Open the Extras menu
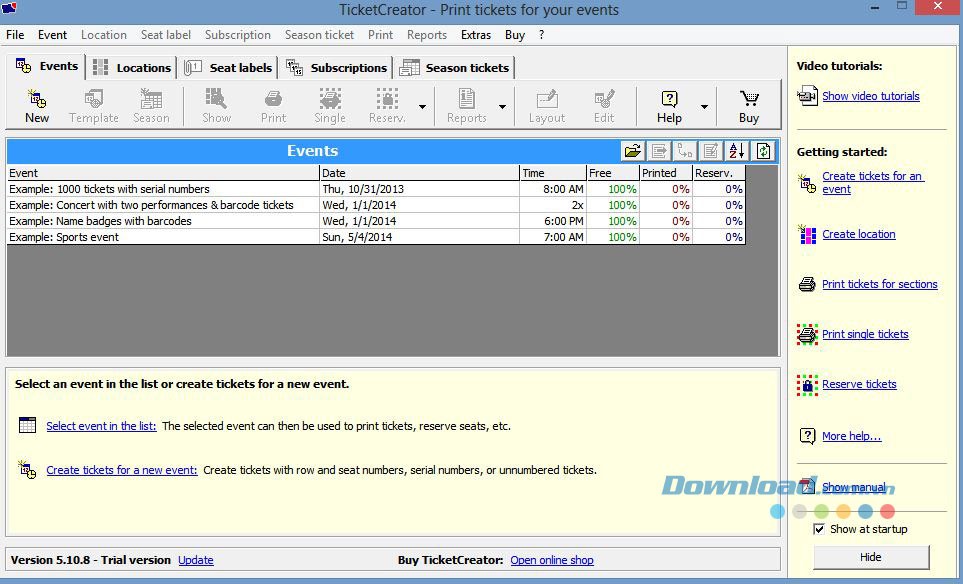Screen dimensions: 963x584 pyautogui.click(x=475, y=34)
